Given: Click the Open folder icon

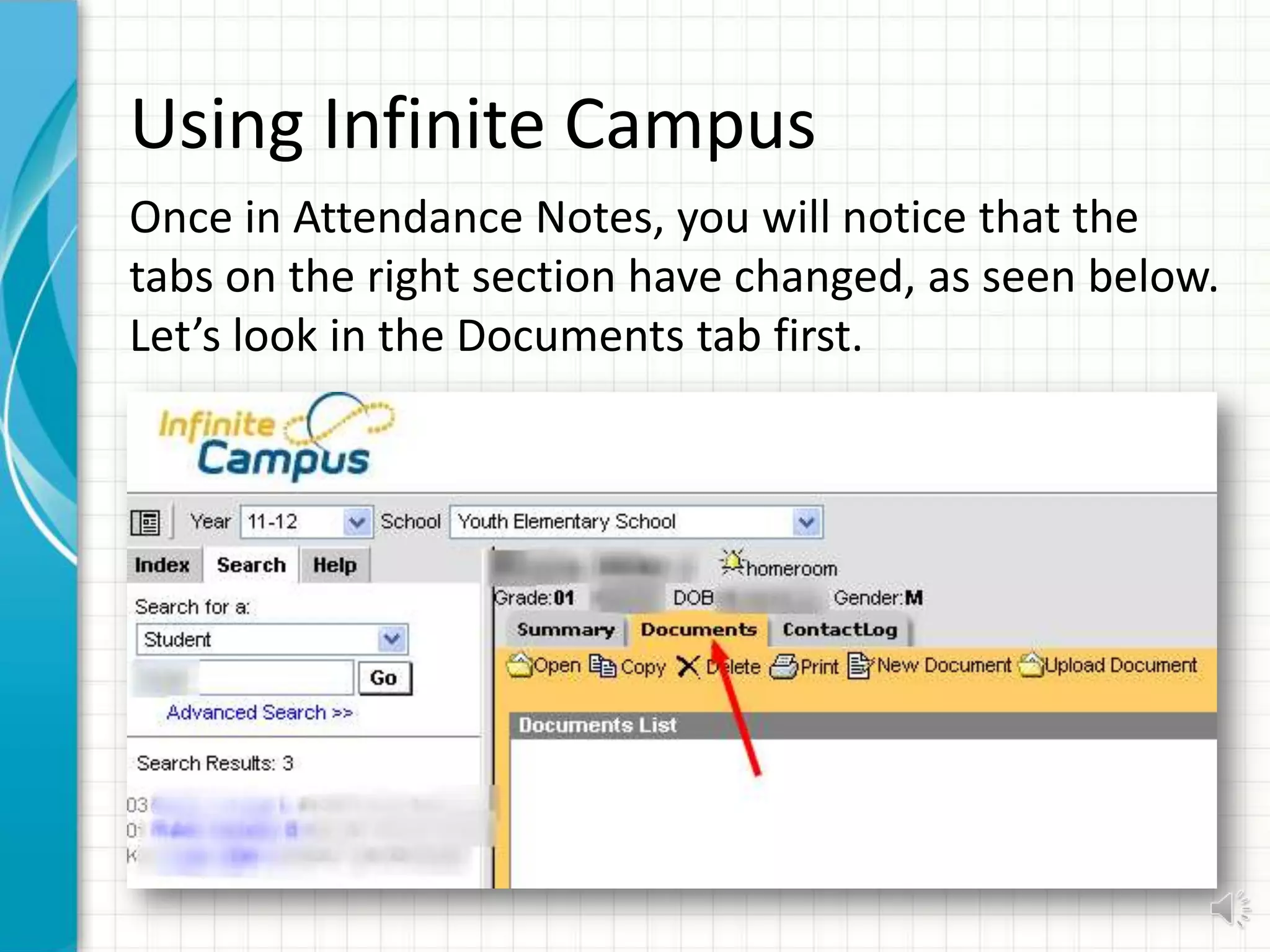Looking at the screenshot, I should click(x=520, y=666).
